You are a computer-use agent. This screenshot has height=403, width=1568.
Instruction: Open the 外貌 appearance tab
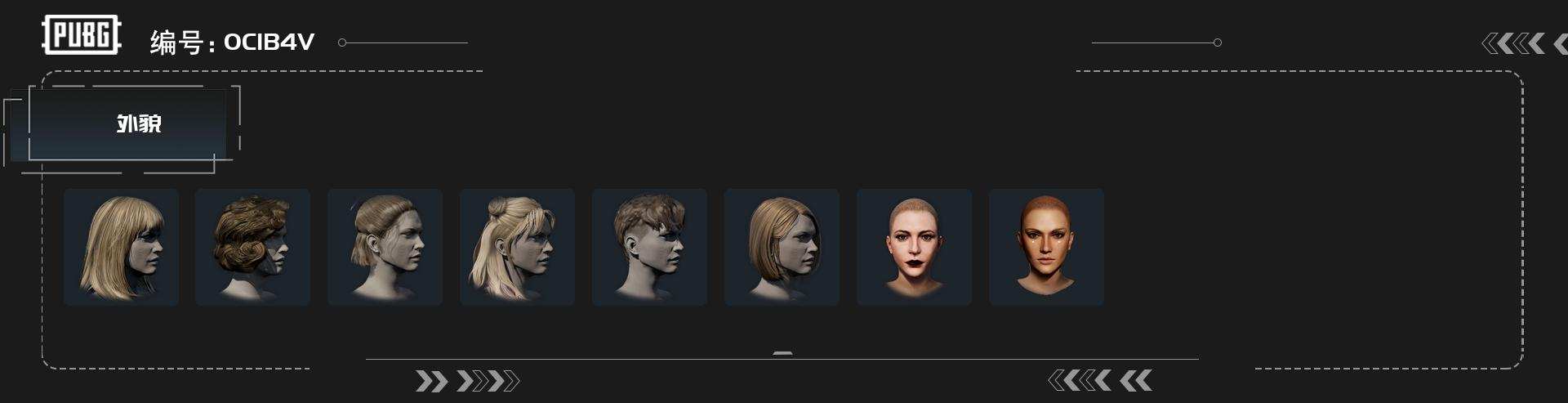click(x=127, y=124)
